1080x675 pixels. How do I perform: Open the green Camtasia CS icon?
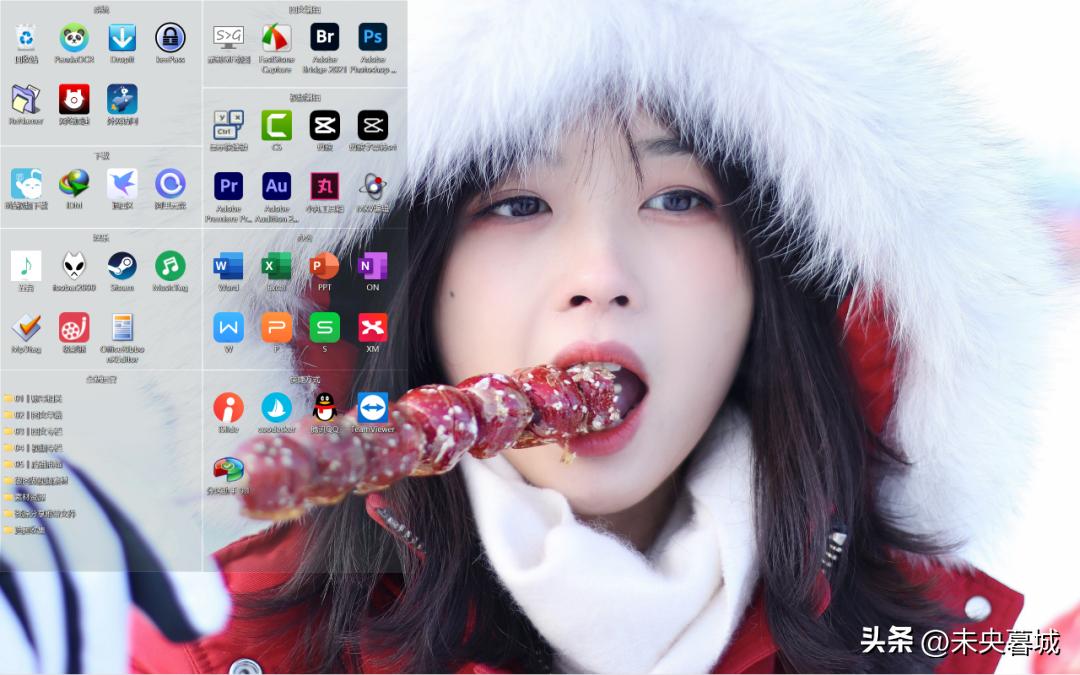(x=276, y=125)
